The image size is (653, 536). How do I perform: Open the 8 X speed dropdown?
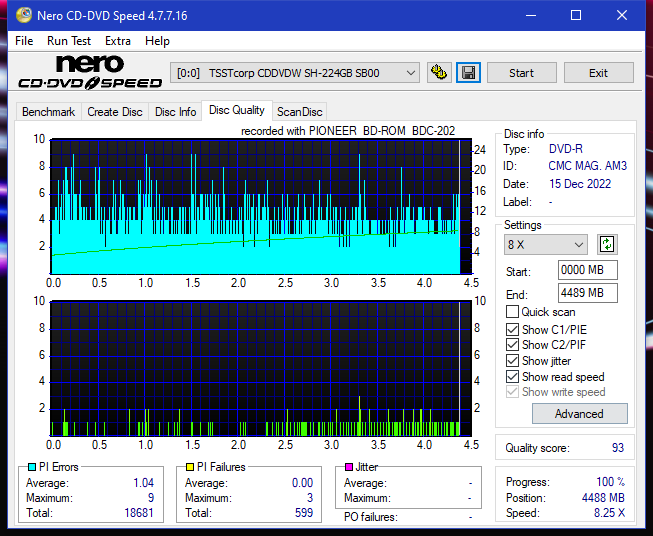tap(545, 244)
